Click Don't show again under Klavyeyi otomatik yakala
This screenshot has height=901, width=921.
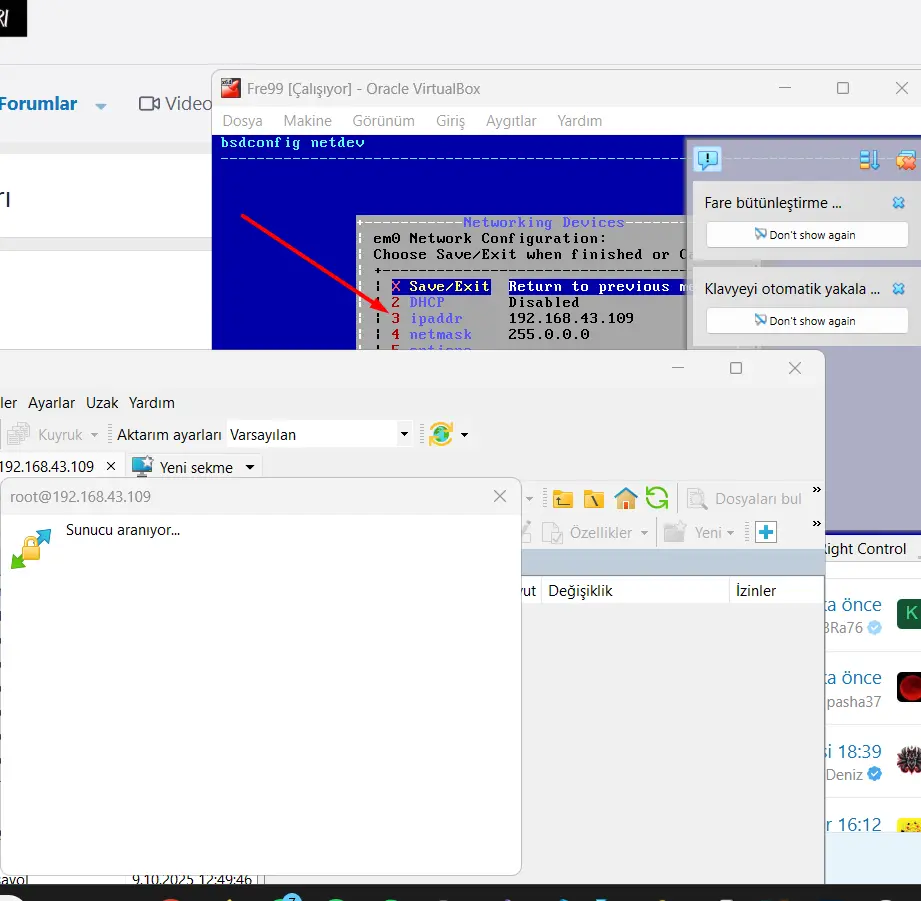click(806, 320)
